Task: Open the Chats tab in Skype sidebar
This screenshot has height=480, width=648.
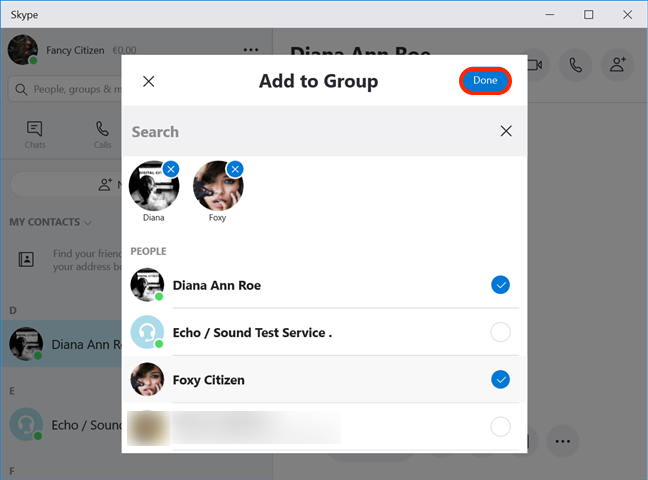Action: point(35,134)
